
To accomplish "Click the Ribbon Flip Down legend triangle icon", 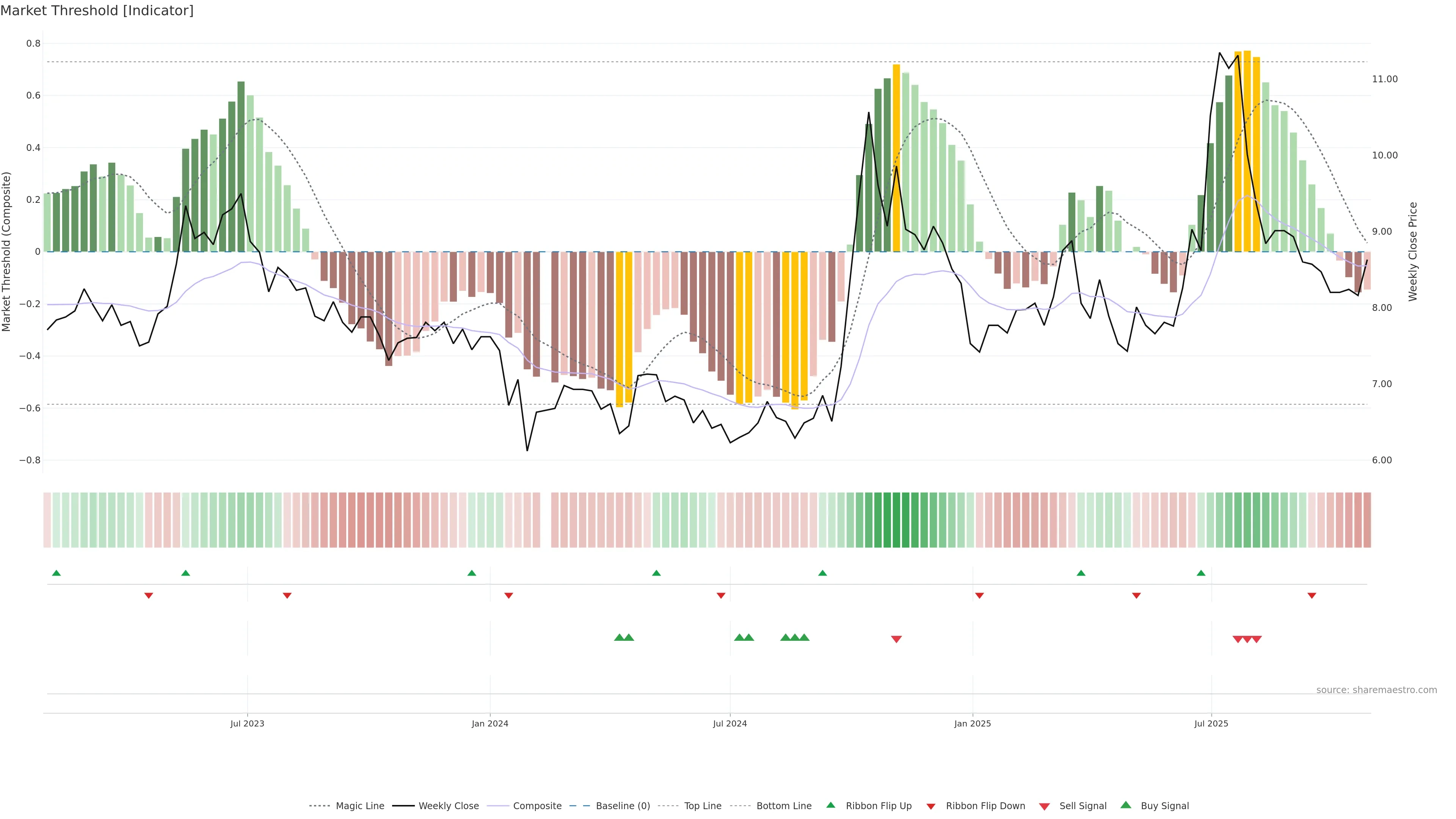I will click(x=931, y=806).
